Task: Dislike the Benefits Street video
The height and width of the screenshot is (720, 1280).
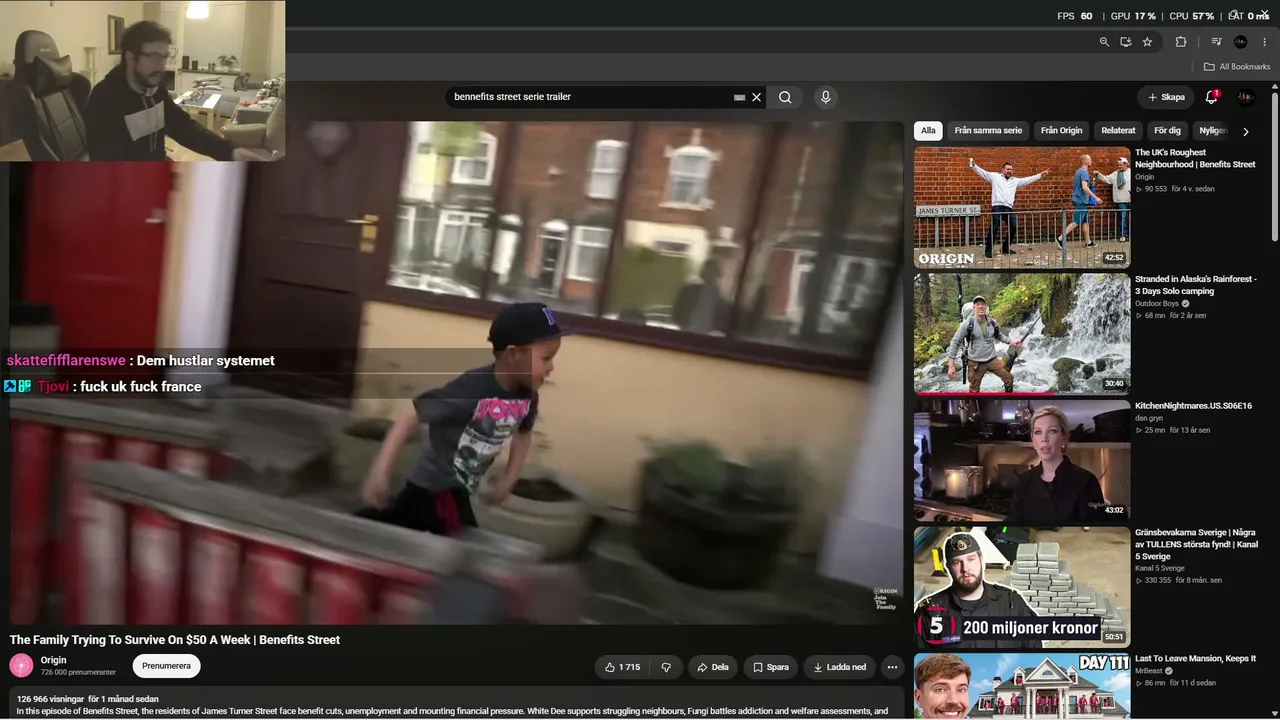Action: pos(665,667)
